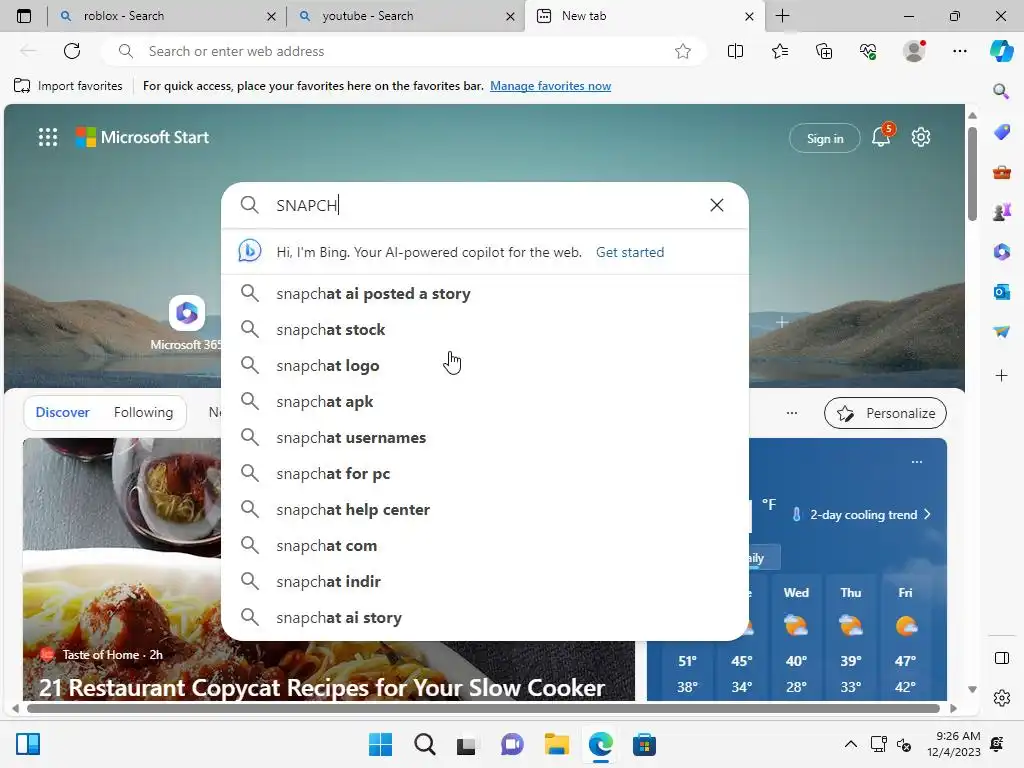Open notifications bell with badge
The width and height of the screenshot is (1024, 768).
coord(881,137)
